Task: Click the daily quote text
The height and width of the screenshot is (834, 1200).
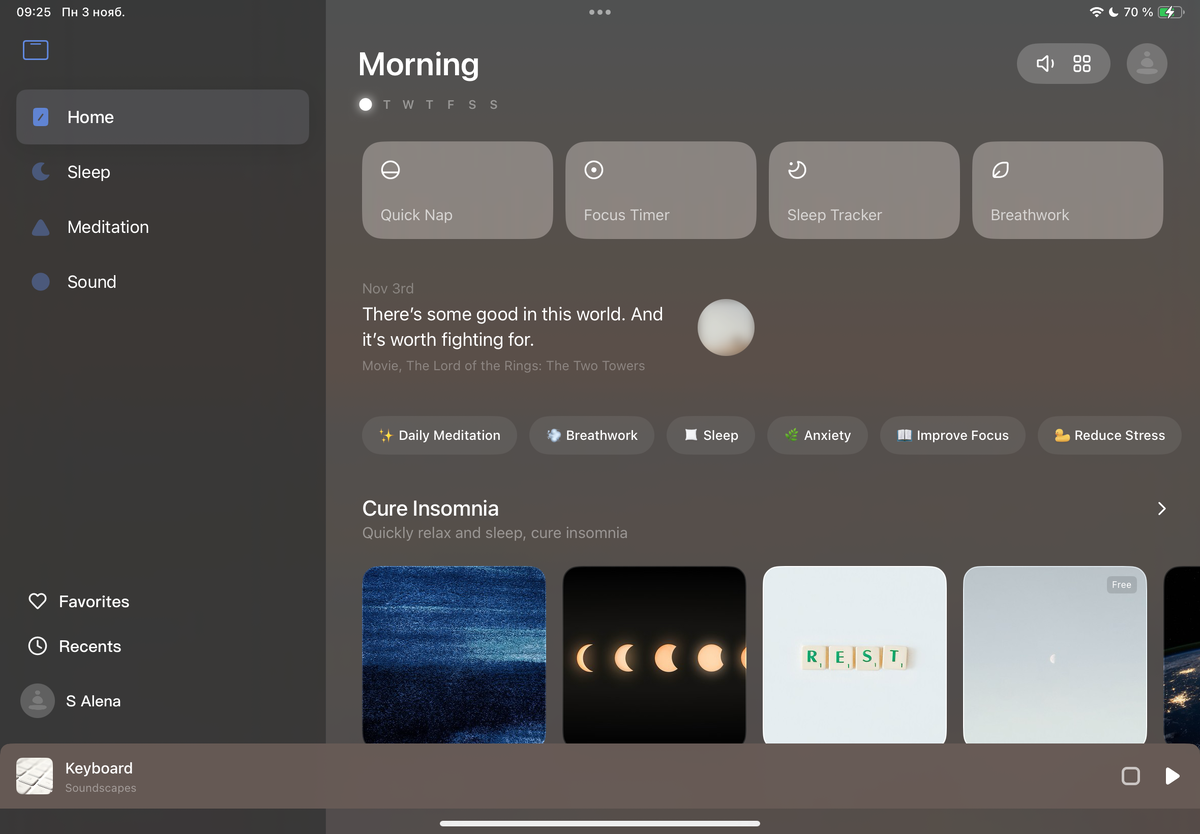Action: tap(512, 327)
